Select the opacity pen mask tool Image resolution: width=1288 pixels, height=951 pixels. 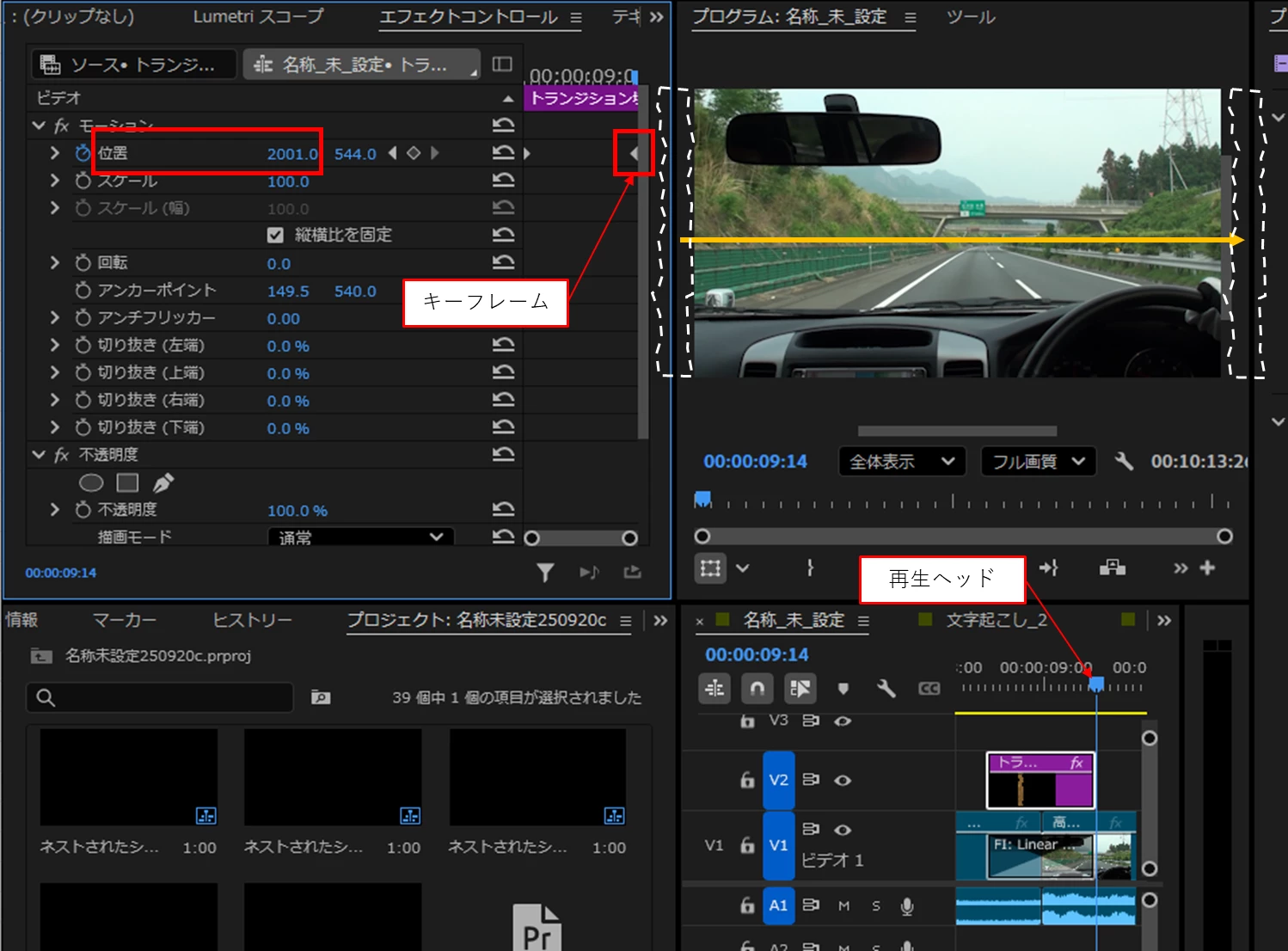163,483
